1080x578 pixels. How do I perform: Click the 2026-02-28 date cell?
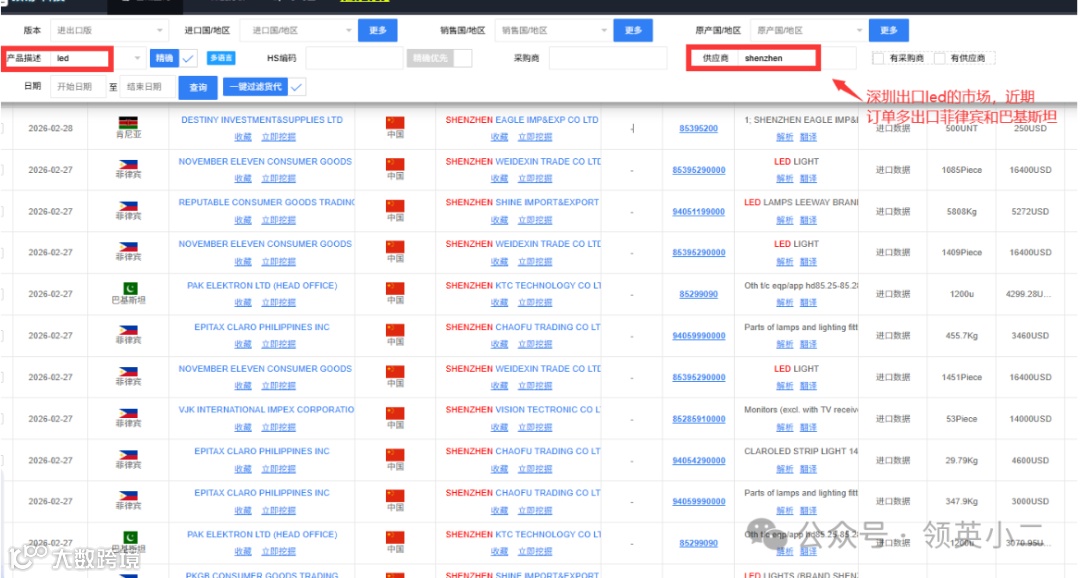50,129
